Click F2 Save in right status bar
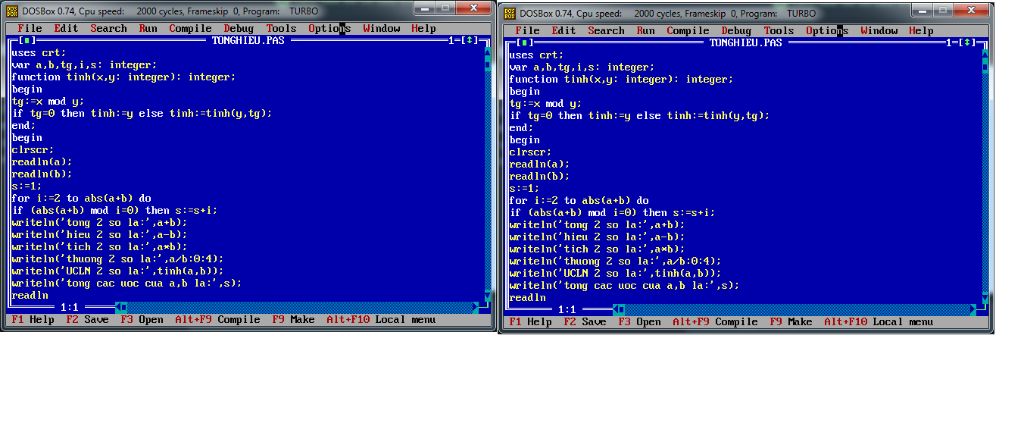 [584, 321]
